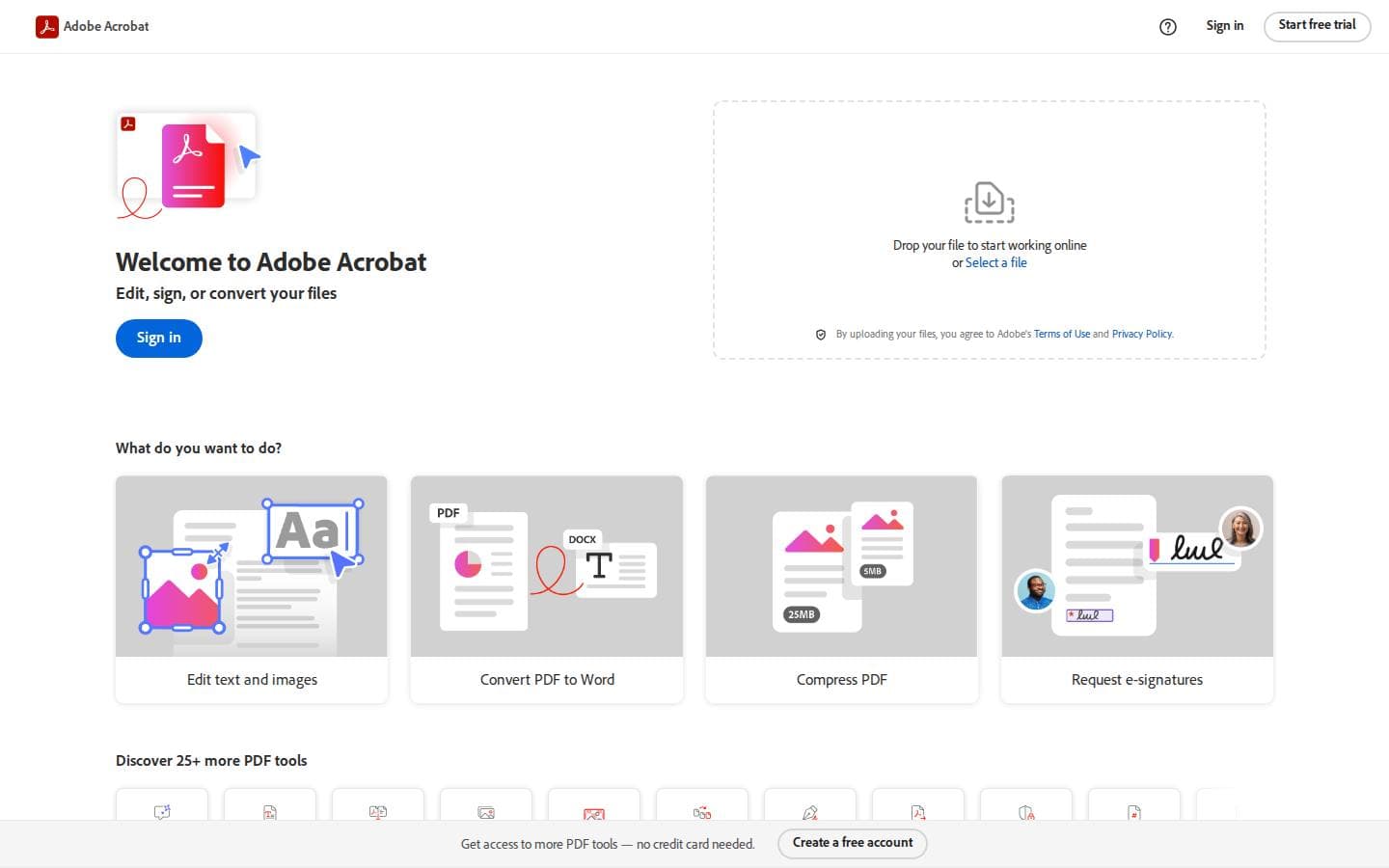Open the red picture tool icon

click(594, 813)
